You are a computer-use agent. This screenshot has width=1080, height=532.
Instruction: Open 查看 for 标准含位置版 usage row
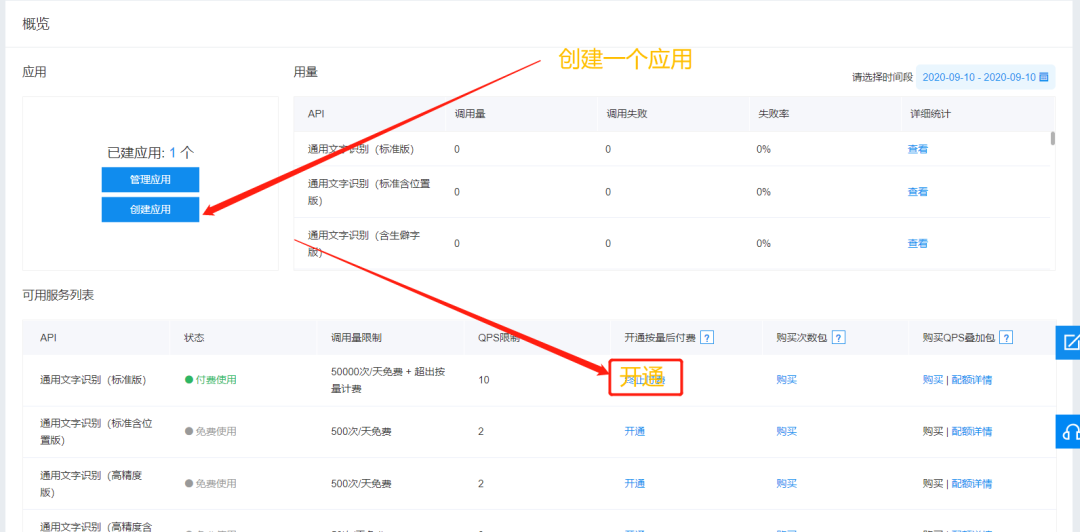click(917, 192)
